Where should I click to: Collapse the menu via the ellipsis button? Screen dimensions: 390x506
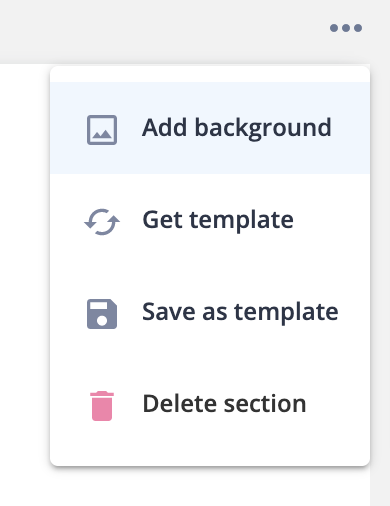coord(346,28)
